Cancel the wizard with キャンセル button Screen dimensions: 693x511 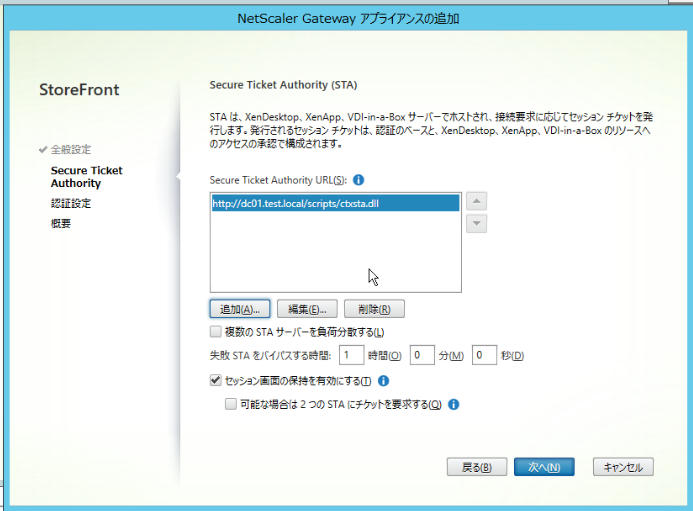pyautogui.click(x=623, y=467)
